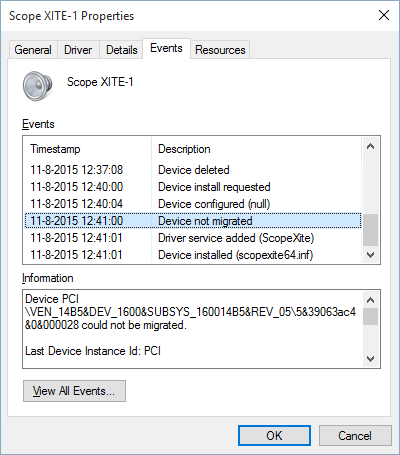Click the Information box scroll down arrow
This screenshot has width=400, height=455.
click(370, 359)
